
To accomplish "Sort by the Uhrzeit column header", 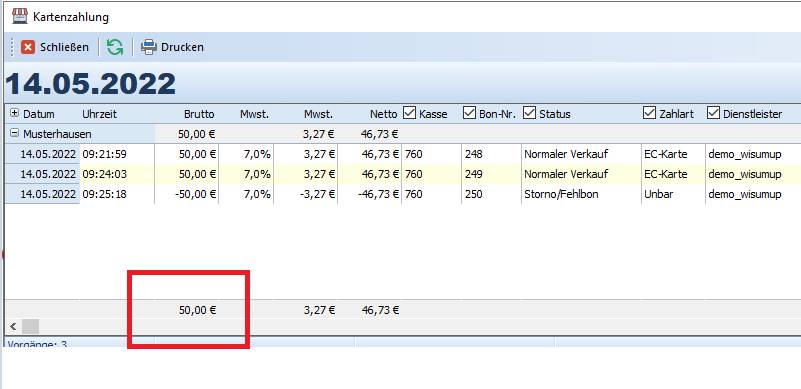I will click(100, 114).
